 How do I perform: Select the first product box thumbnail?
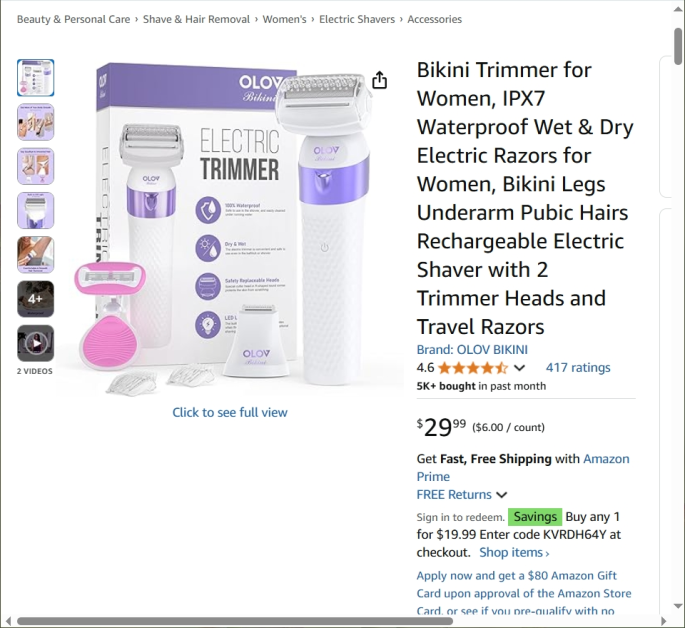(x=36, y=78)
